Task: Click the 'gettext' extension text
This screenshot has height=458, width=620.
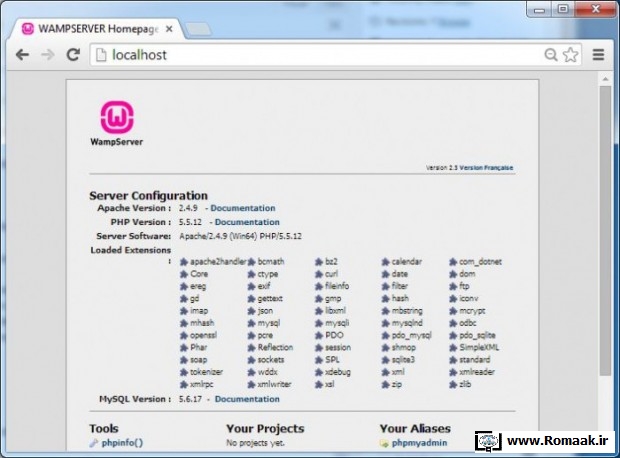Action: tap(270, 299)
